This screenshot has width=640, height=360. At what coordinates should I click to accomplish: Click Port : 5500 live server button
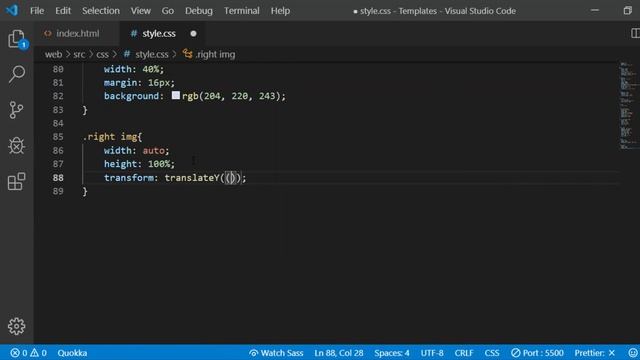click(x=538, y=353)
